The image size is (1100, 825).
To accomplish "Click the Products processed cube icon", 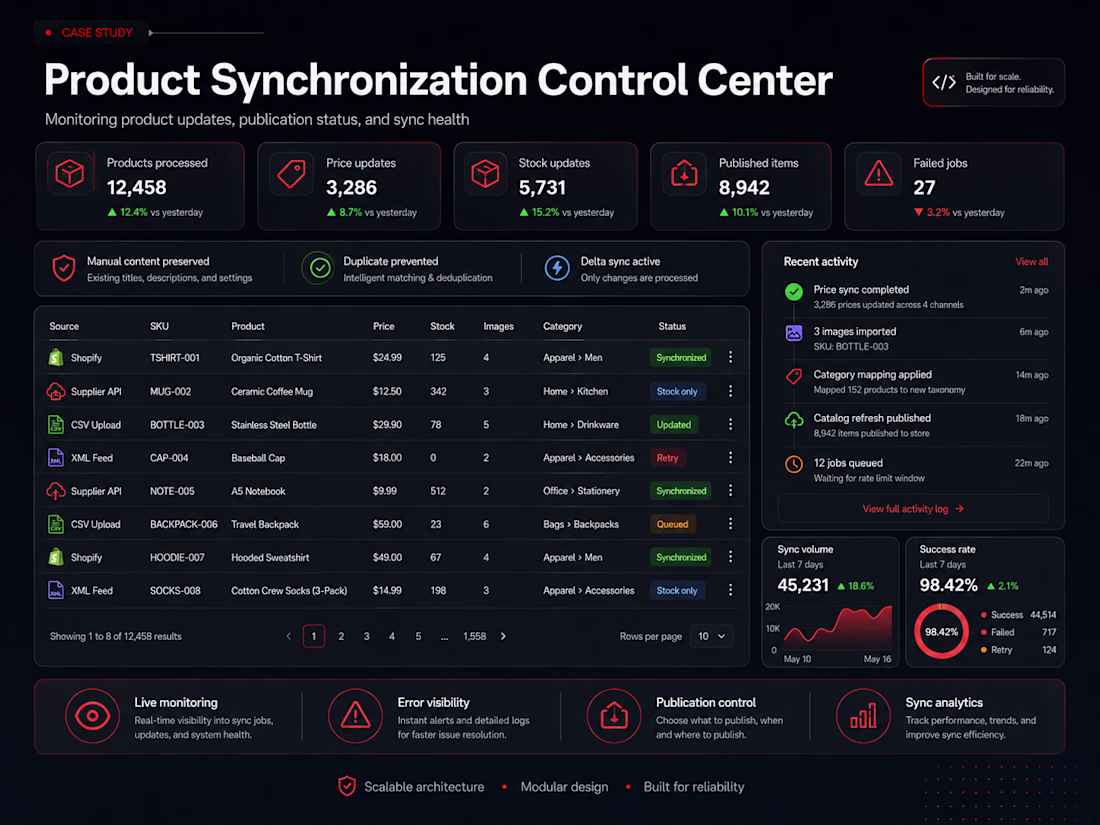I will click(70, 173).
